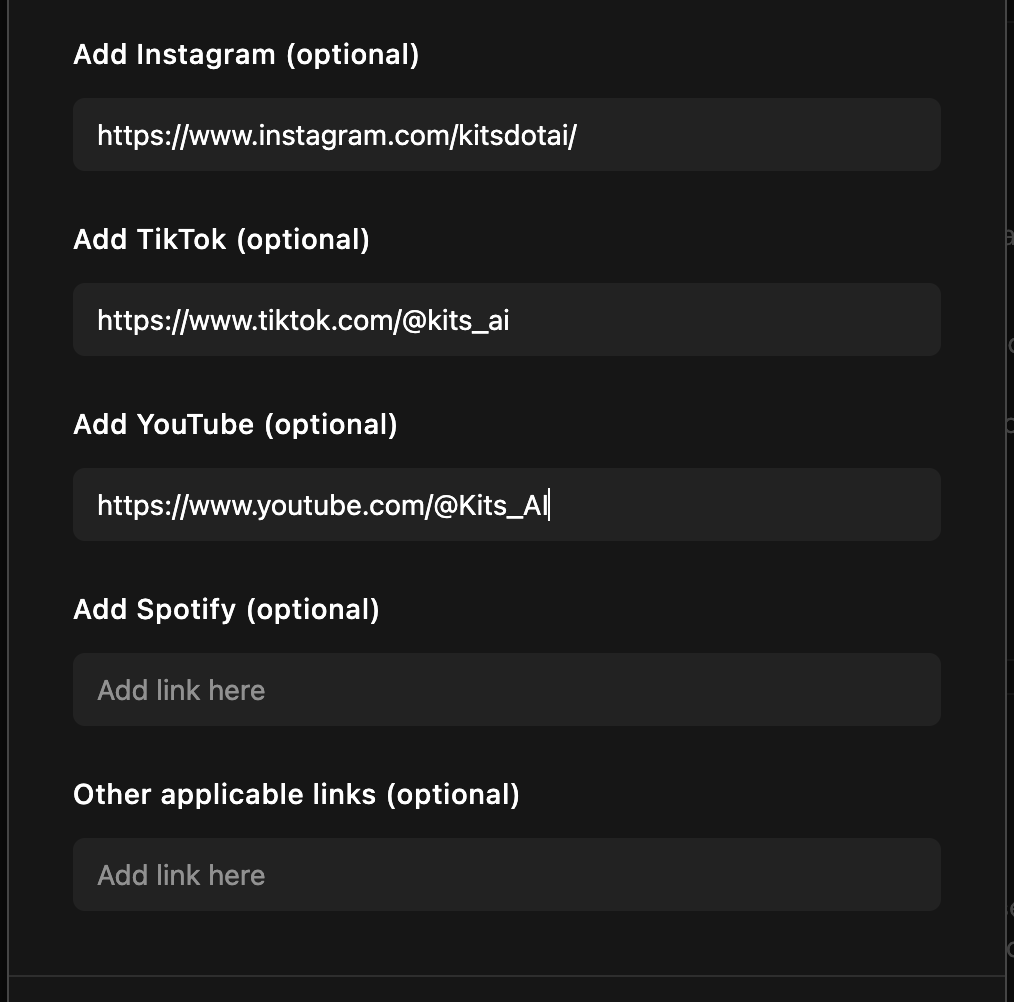
Task: Select the empty Spotify link field
Action: [x=506, y=689]
